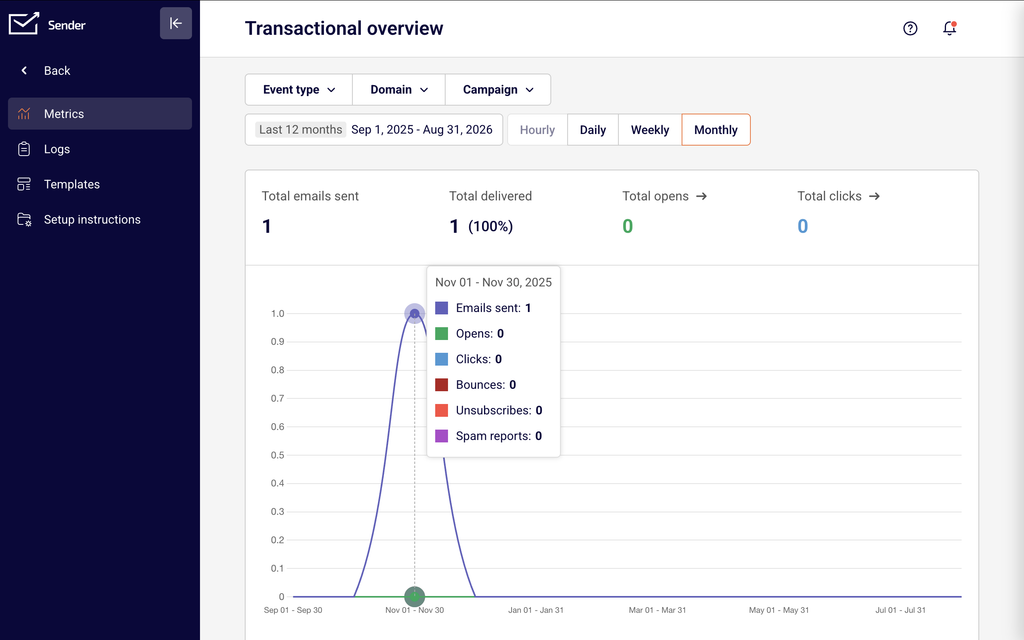Click the Total delivered label
The height and width of the screenshot is (640, 1024).
[490, 196]
